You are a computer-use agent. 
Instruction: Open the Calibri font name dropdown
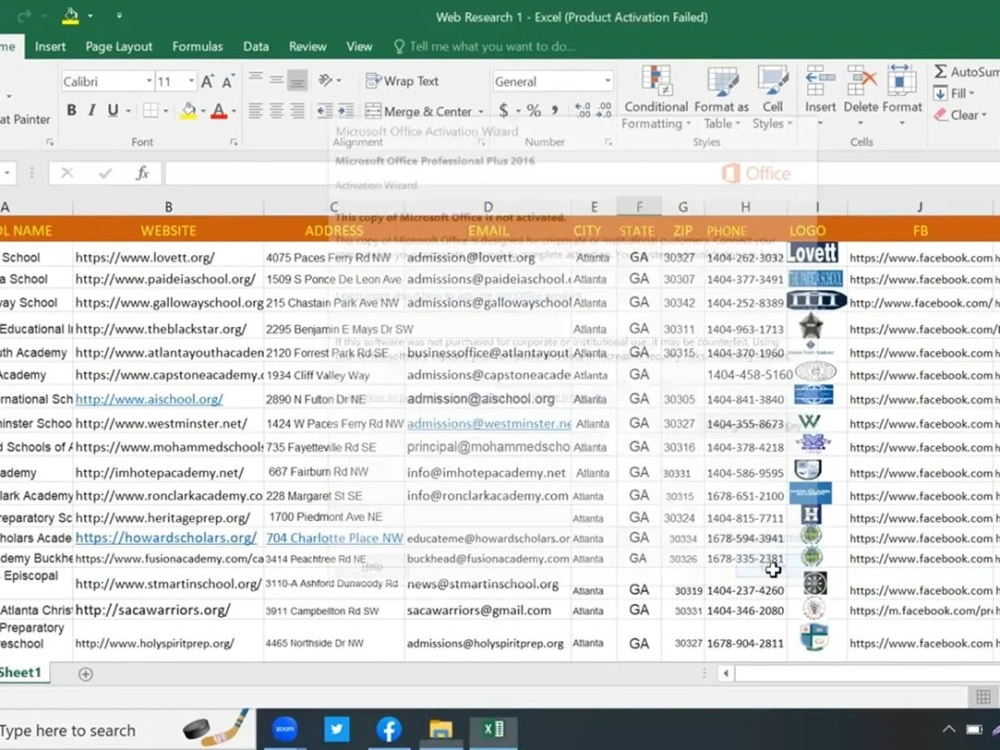coord(149,81)
